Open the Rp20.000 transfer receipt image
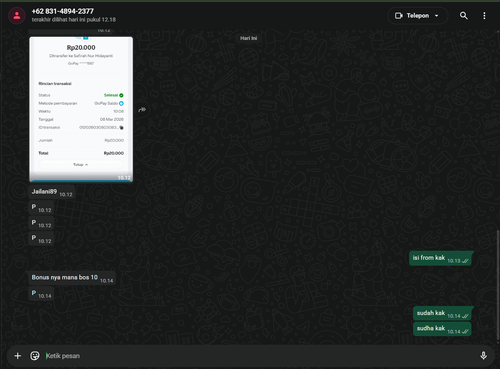Image resolution: width=500 pixels, height=369 pixels. click(81, 109)
